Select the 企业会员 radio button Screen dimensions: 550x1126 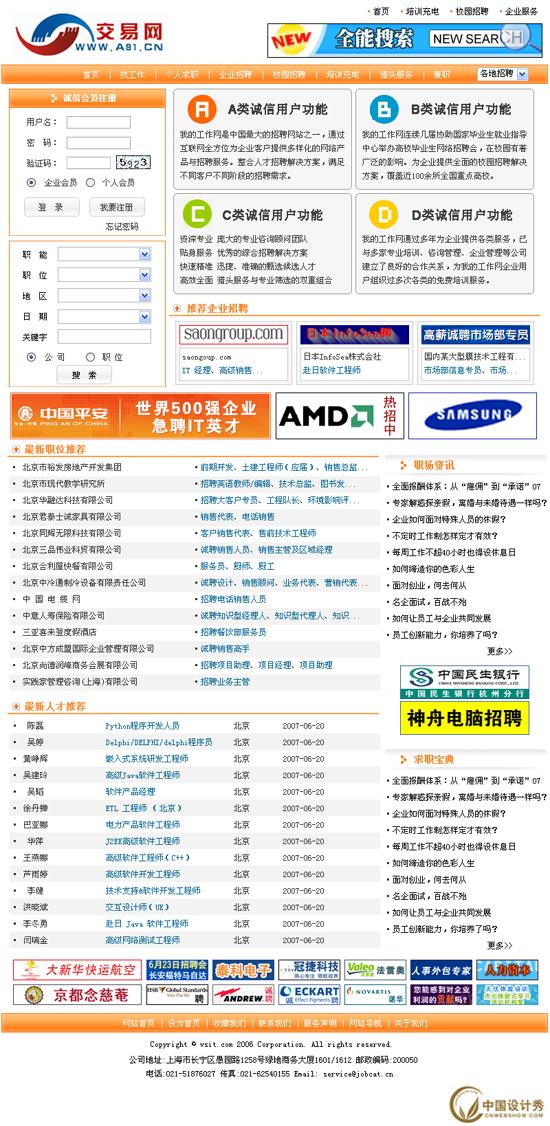click(31, 183)
